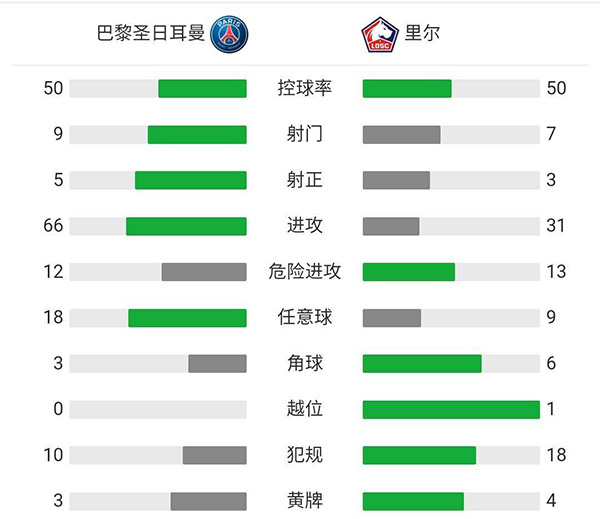
Task: Click PSG's green attacks bar
Action: (186, 226)
